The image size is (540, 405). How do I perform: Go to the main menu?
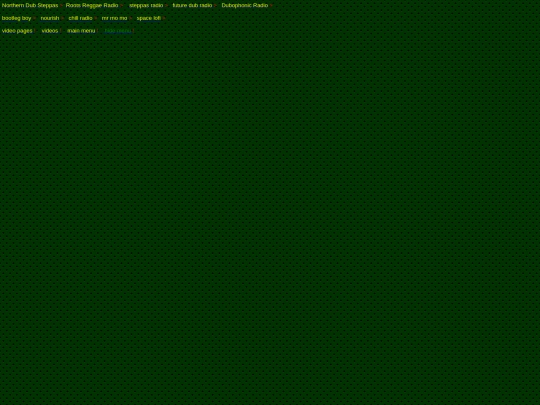81,31
